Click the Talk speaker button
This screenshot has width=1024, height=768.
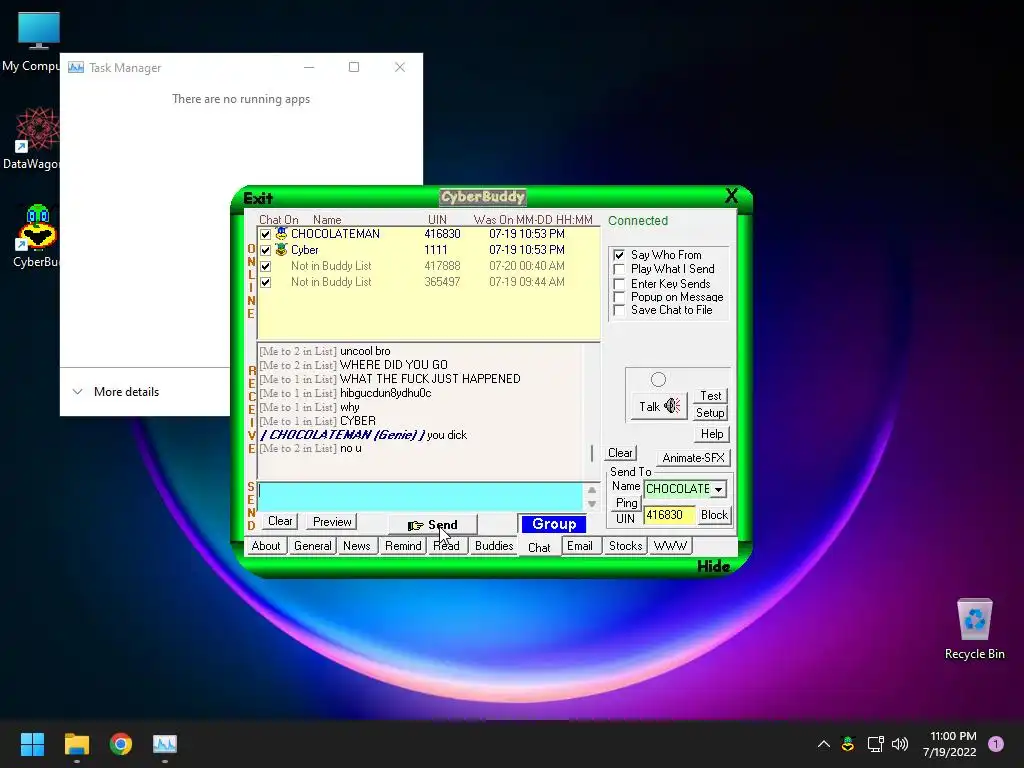coord(659,406)
